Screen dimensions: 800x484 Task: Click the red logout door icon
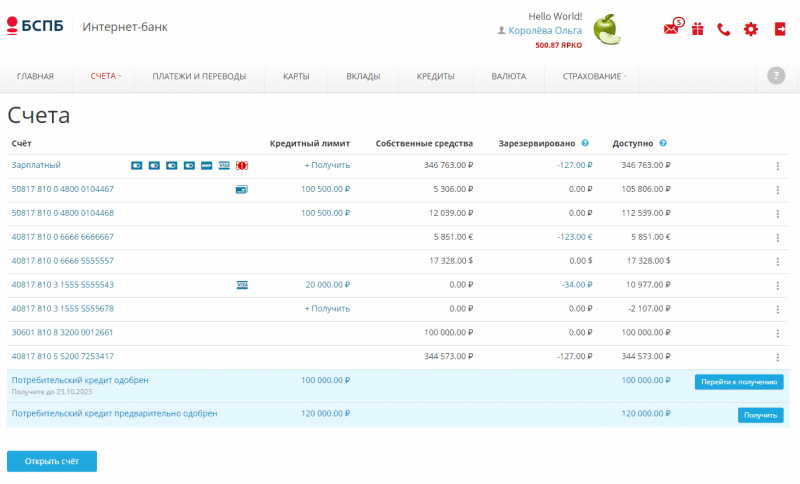[780, 29]
